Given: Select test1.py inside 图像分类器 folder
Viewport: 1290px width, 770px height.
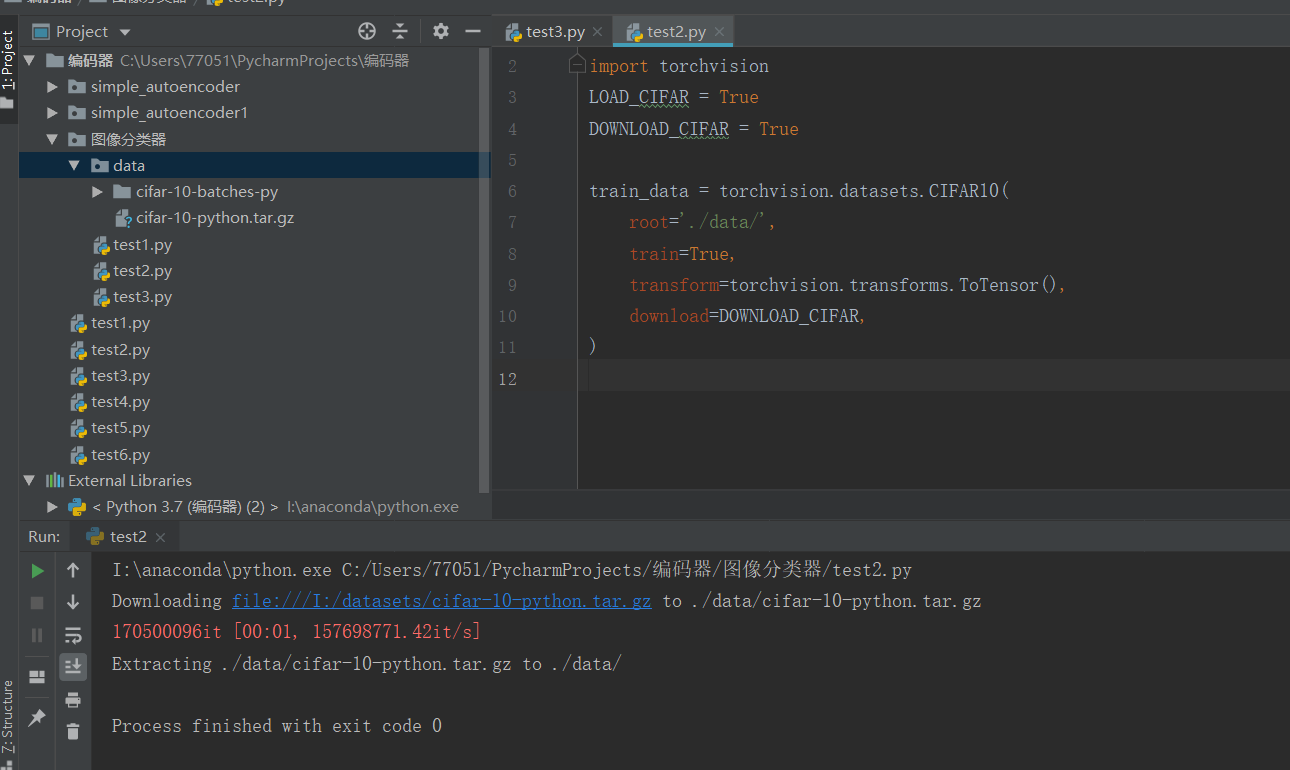Looking at the screenshot, I should 142,244.
